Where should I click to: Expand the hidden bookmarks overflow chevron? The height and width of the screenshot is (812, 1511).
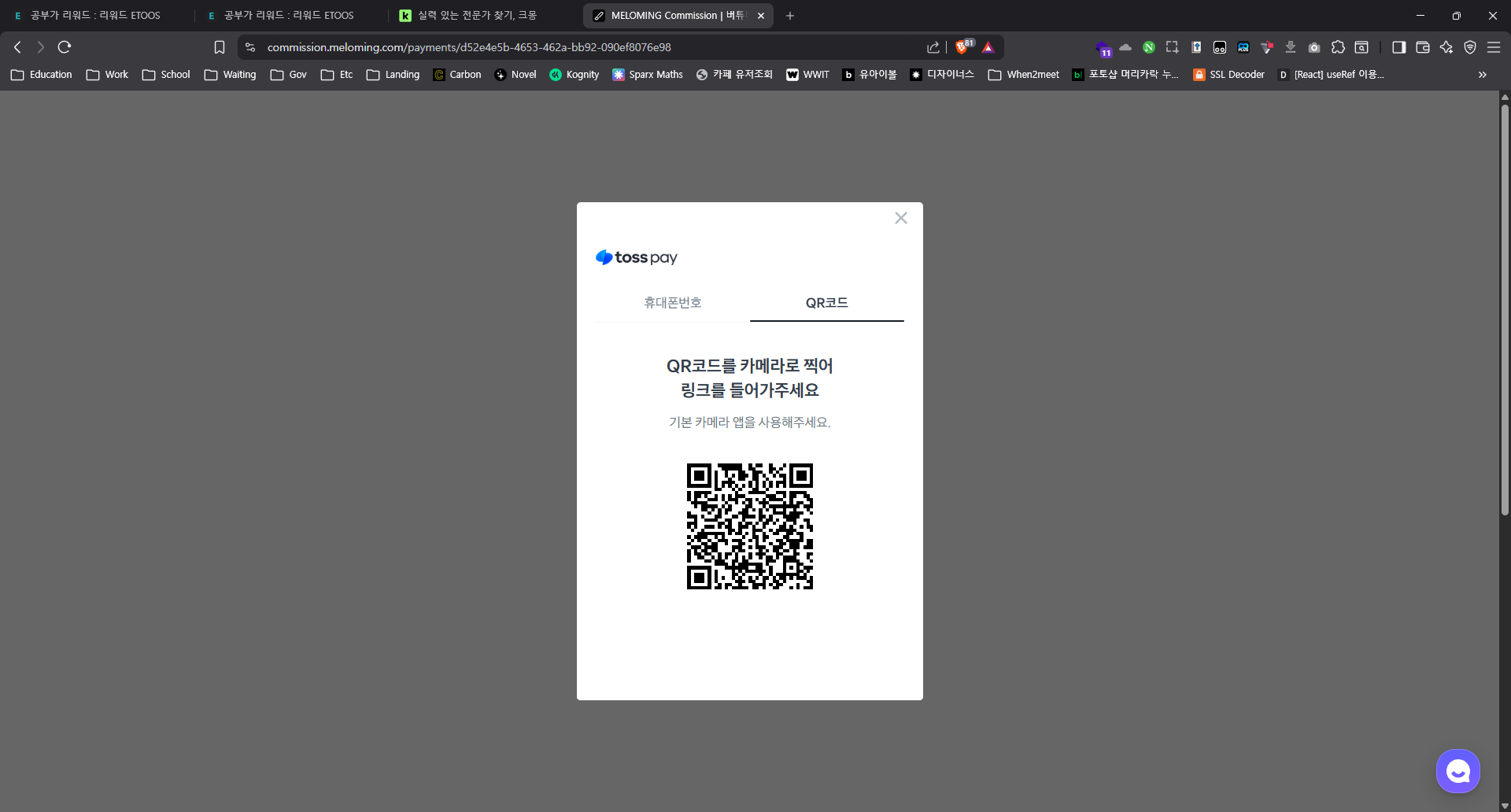(1483, 75)
